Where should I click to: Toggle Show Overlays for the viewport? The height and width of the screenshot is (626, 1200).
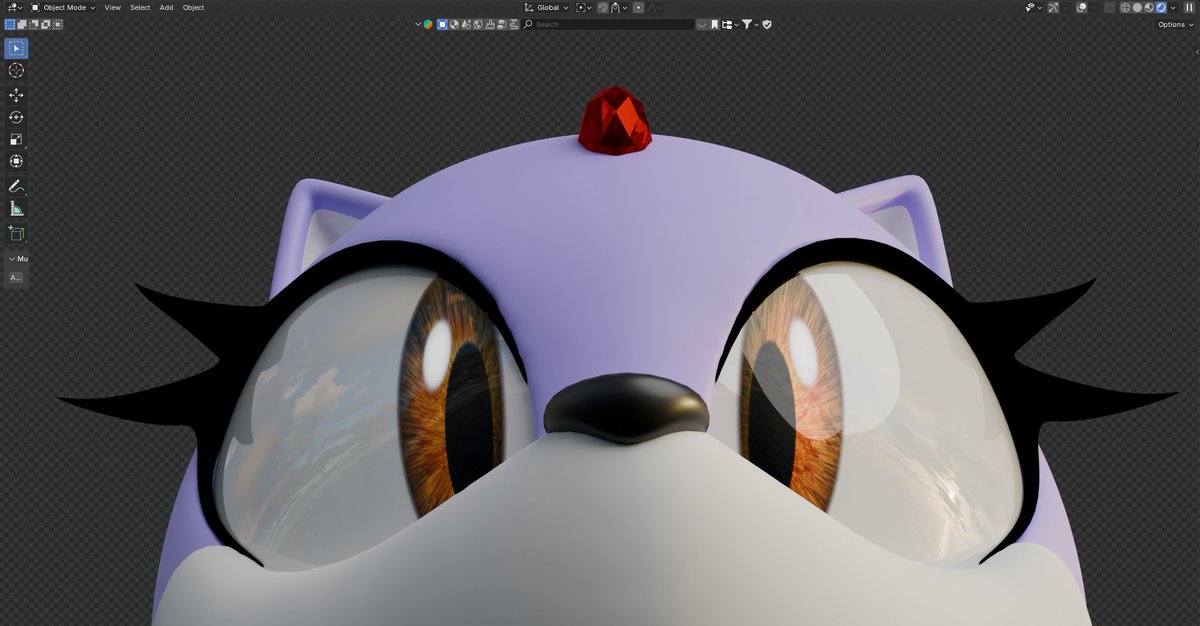click(x=1081, y=7)
